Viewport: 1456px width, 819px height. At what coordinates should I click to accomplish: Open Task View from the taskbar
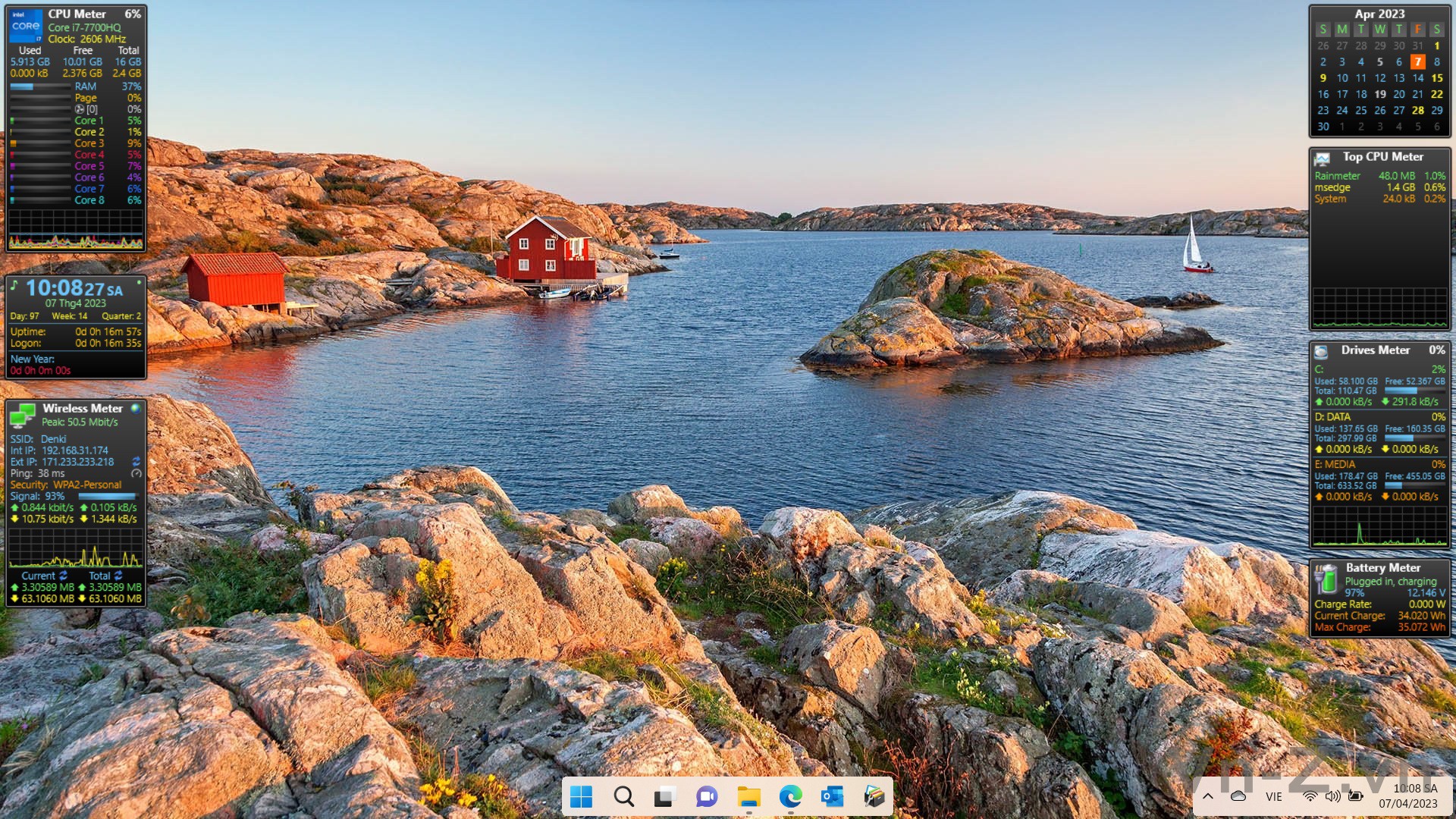click(664, 796)
